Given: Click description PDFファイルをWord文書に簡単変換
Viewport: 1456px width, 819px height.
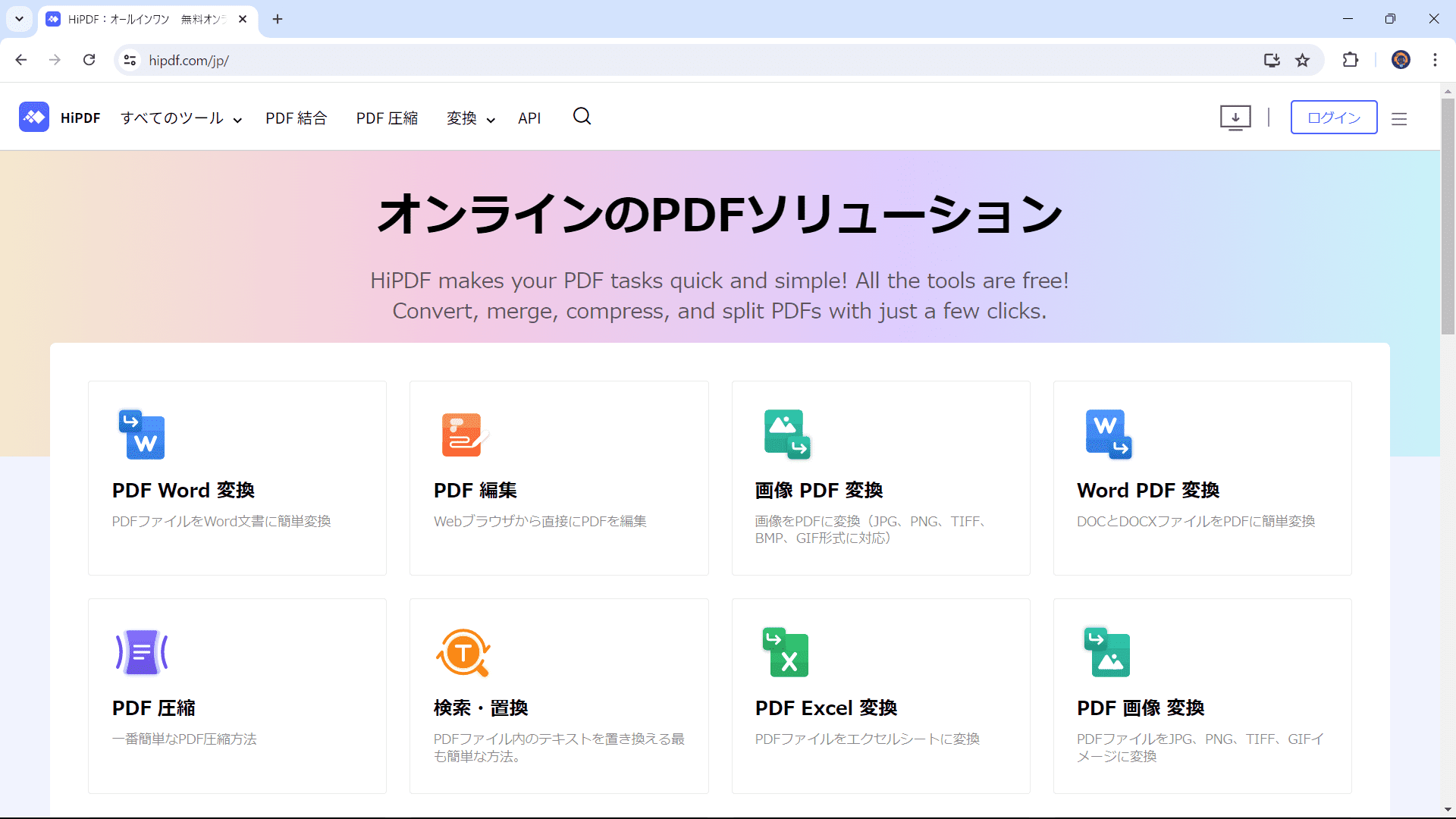Looking at the screenshot, I should pos(221,522).
